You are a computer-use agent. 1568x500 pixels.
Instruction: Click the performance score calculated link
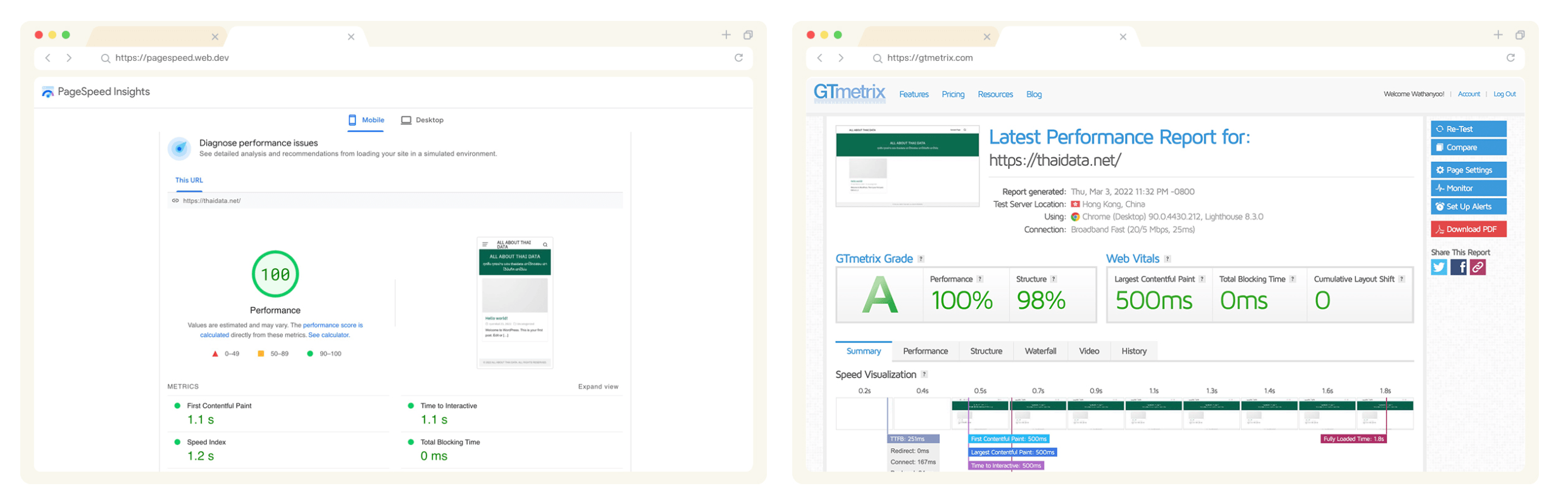tap(282, 330)
